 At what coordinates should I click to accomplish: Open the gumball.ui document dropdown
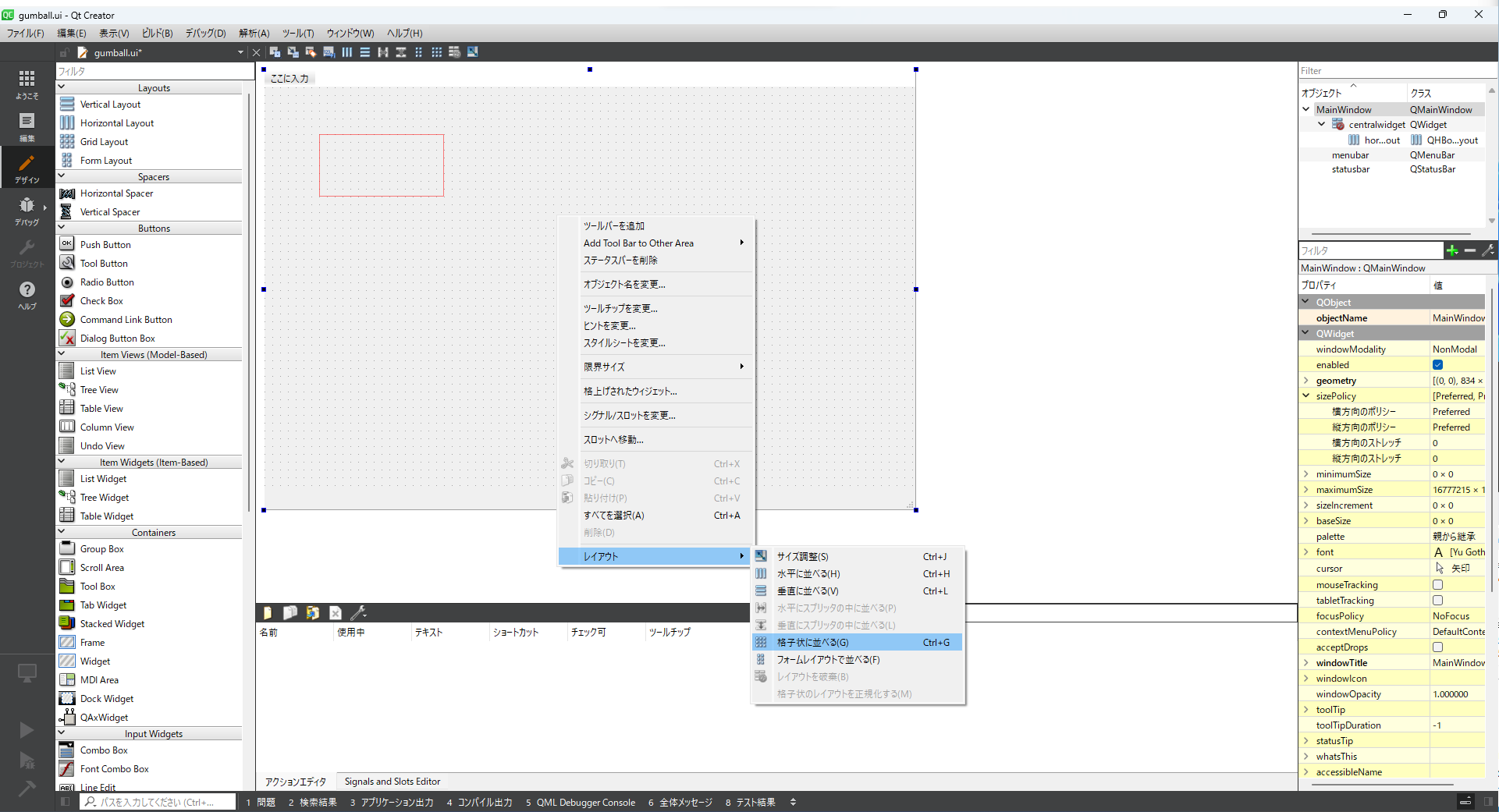point(240,53)
